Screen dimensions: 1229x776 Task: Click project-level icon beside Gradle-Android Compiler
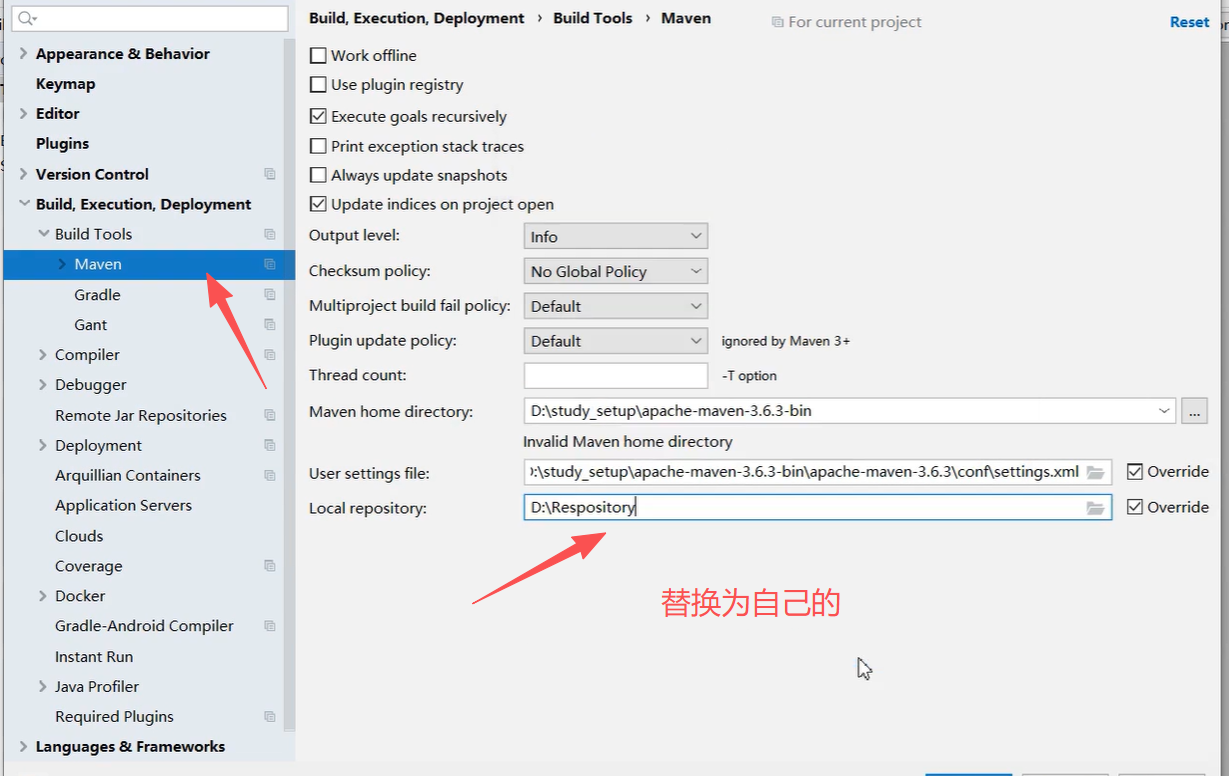[x=270, y=626]
